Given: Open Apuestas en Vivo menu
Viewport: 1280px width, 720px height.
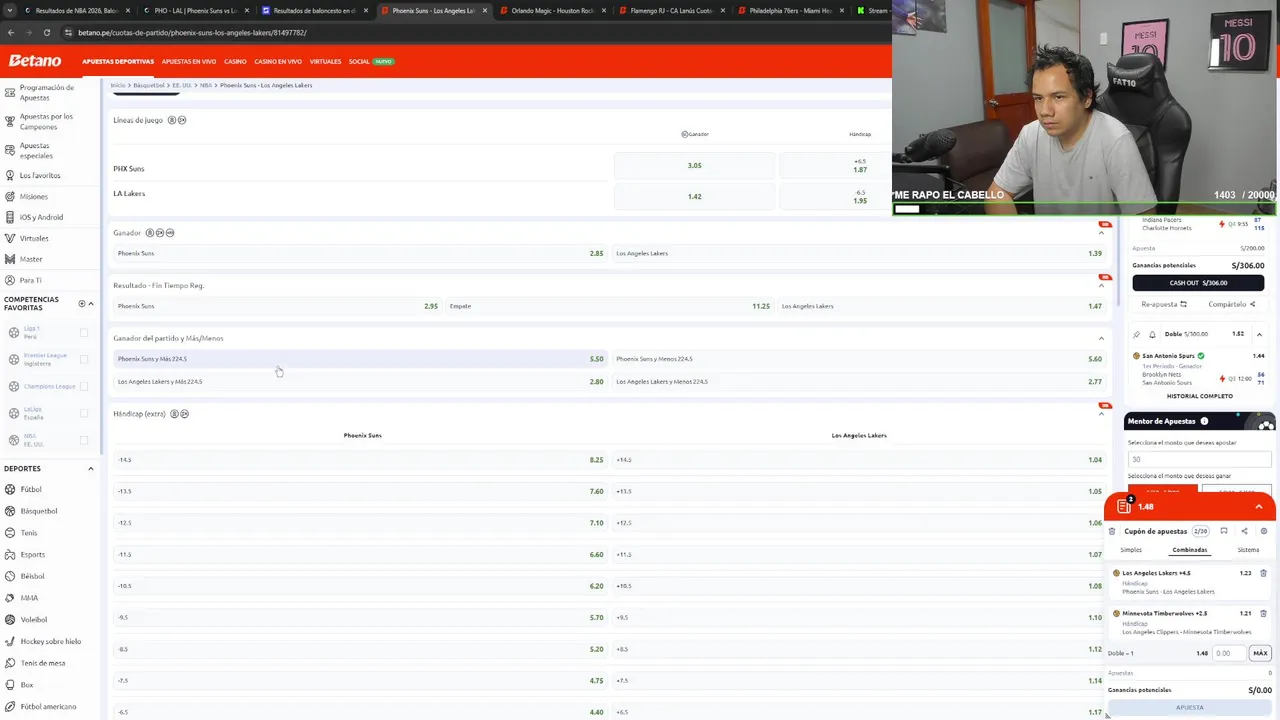Looking at the screenshot, I should (x=189, y=61).
